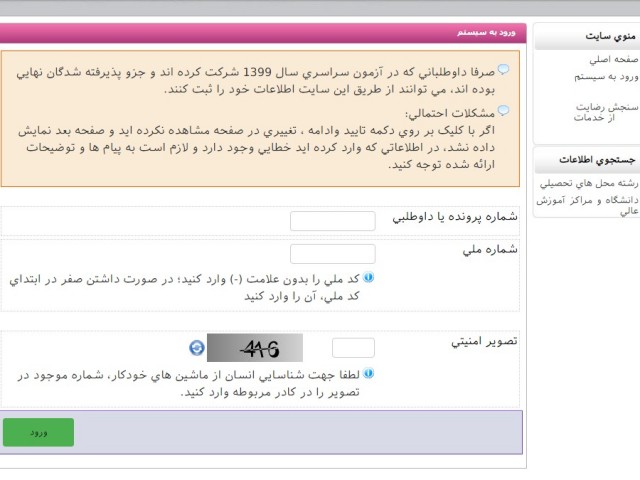Image resolution: width=640 pixels, height=480 pixels.
Task: Open دانشگاه و مراكز آموزش عالي link
Action: point(588,205)
